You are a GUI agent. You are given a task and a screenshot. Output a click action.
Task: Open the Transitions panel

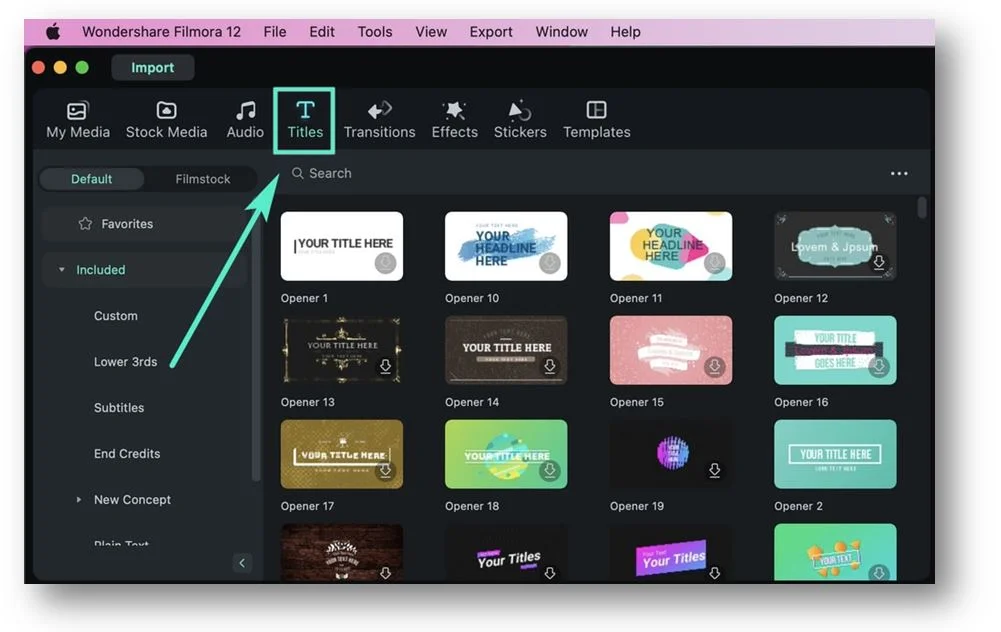(380, 119)
